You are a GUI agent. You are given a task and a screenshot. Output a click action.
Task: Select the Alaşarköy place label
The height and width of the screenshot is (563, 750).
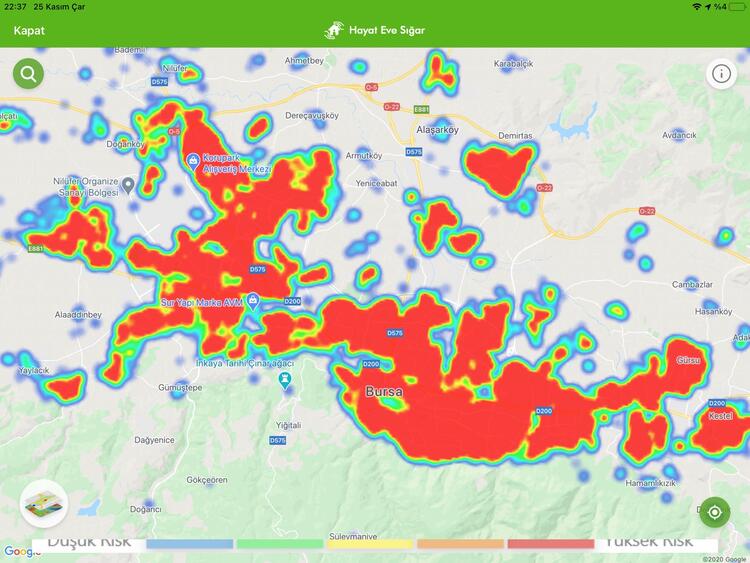(x=435, y=129)
